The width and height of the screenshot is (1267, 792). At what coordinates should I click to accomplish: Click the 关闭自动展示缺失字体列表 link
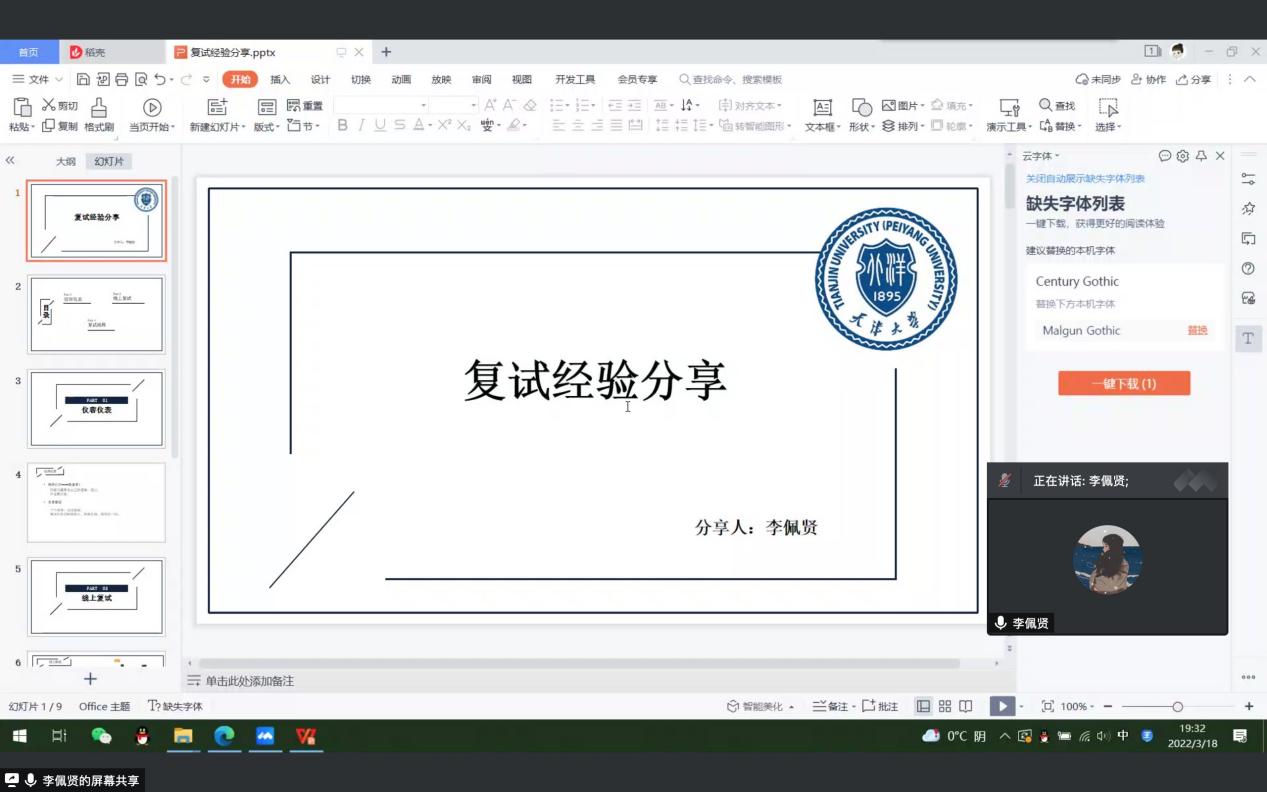[1085, 179]
